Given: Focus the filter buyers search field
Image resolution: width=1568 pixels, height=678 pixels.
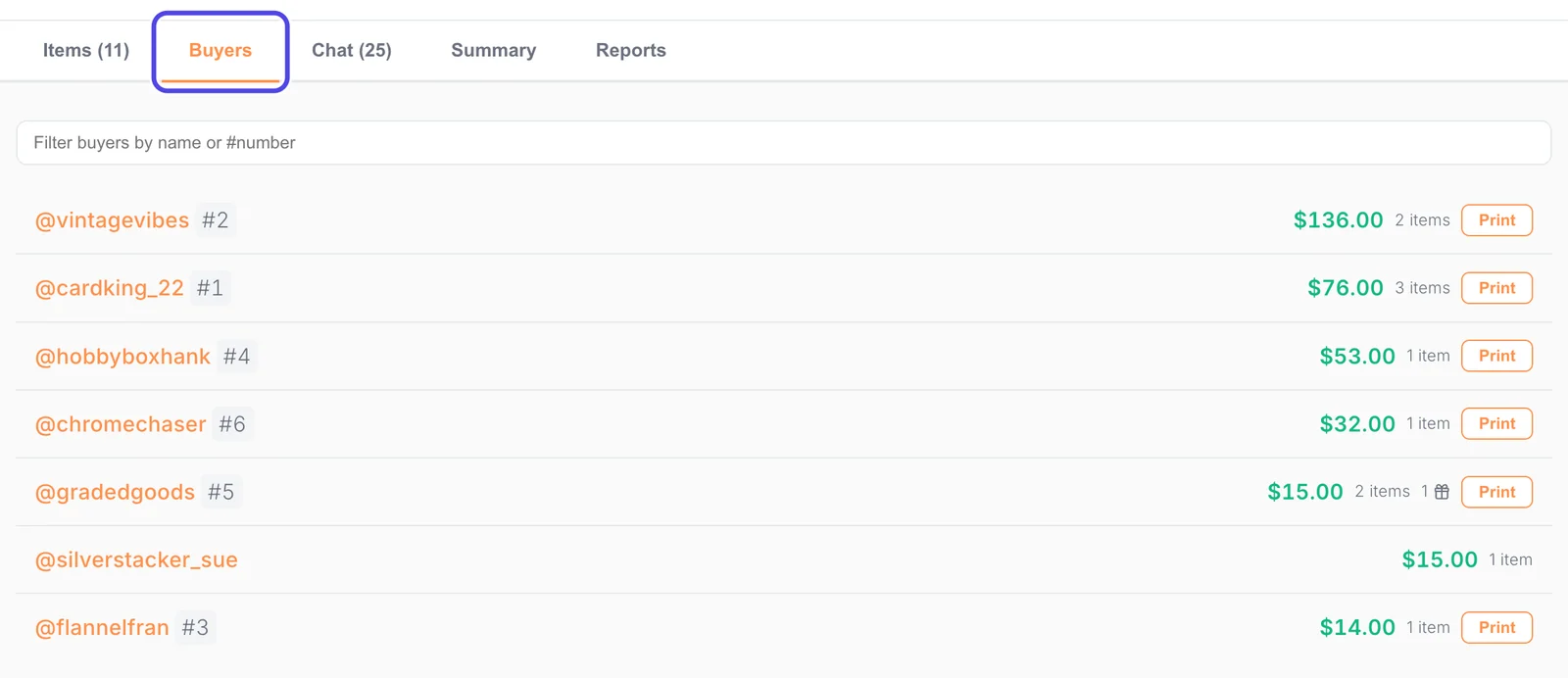Looking at the screenshot, I should (784, 143).
